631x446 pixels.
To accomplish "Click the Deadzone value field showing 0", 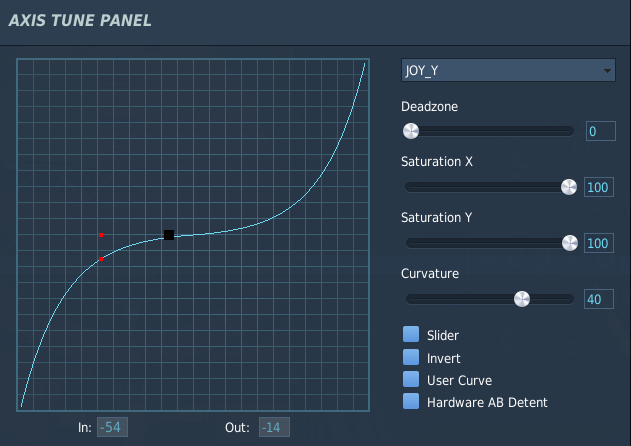I will [x=600, y=131].
